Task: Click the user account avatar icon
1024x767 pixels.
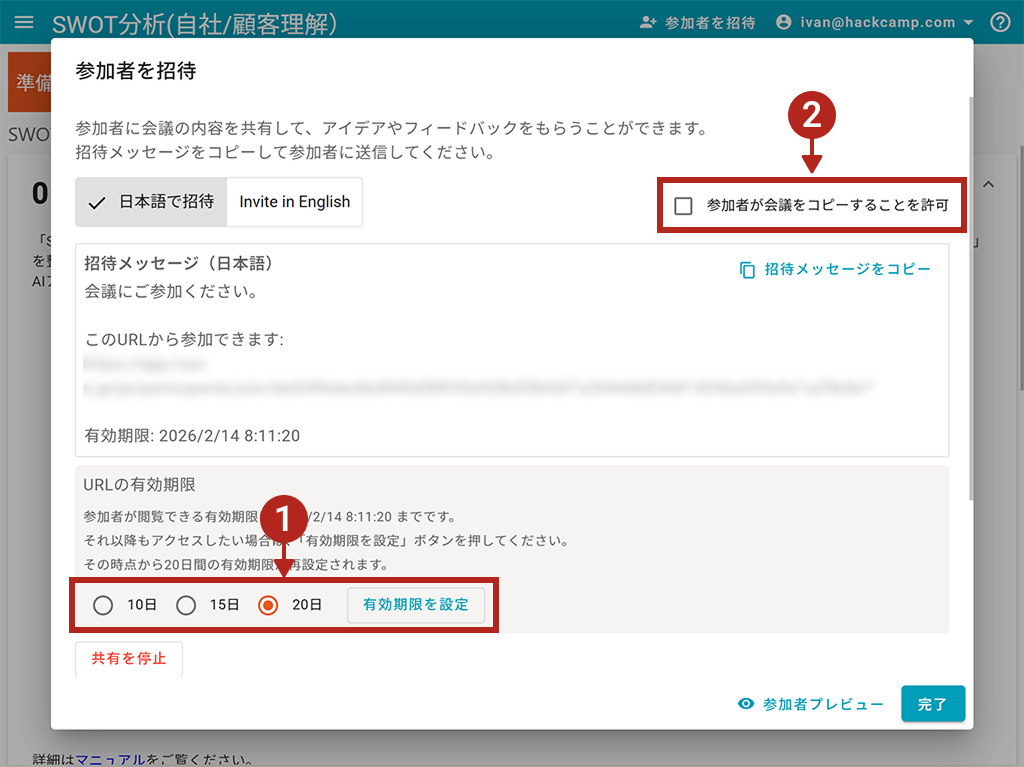Action: click(783, 22)
